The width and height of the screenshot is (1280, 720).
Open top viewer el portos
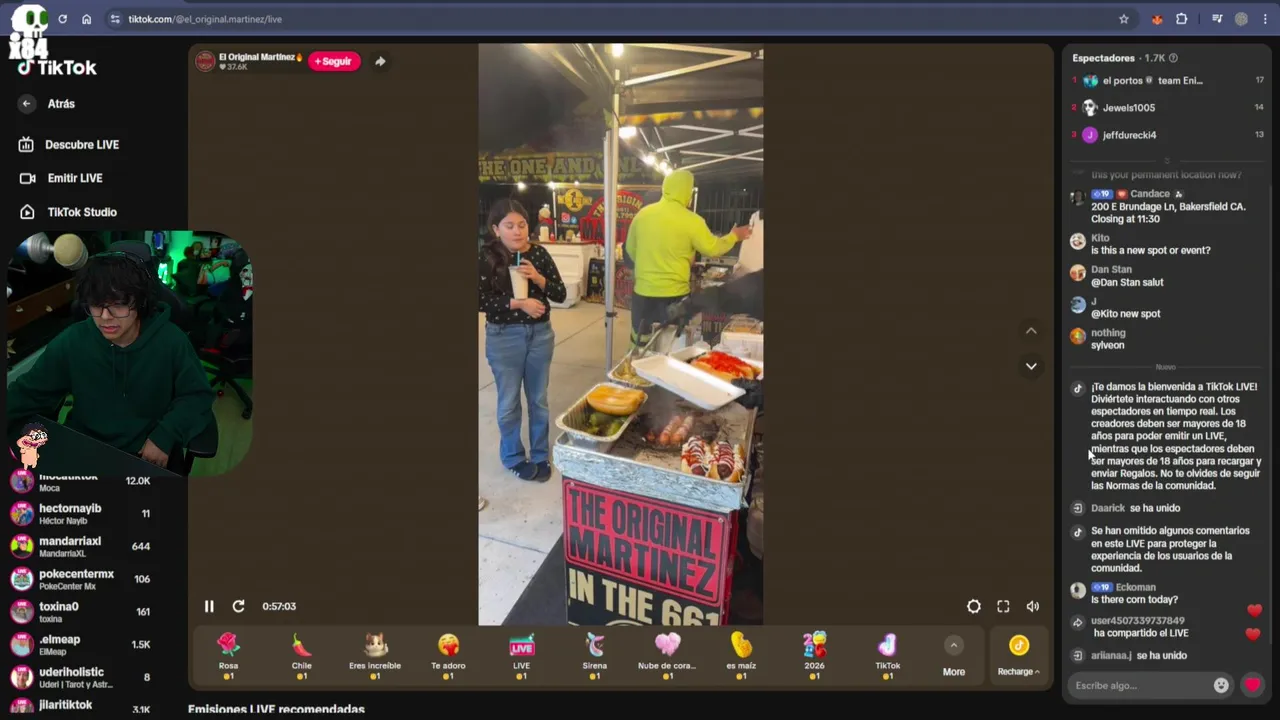(x=1167, y=81)
